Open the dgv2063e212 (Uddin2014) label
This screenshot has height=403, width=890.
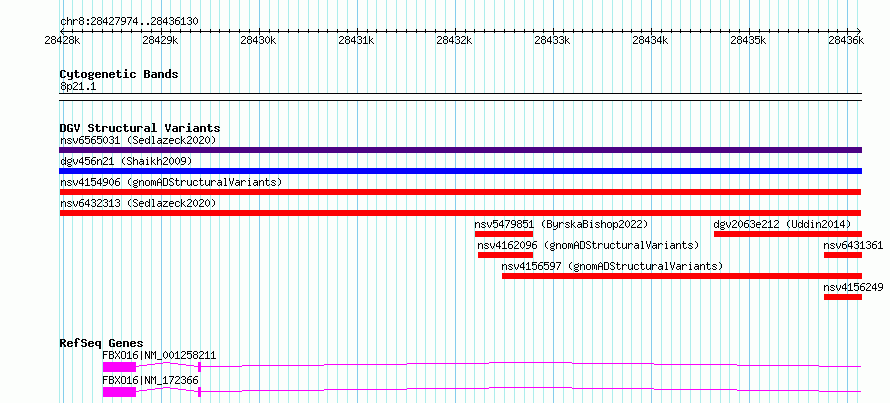click(x=782, y=224)
